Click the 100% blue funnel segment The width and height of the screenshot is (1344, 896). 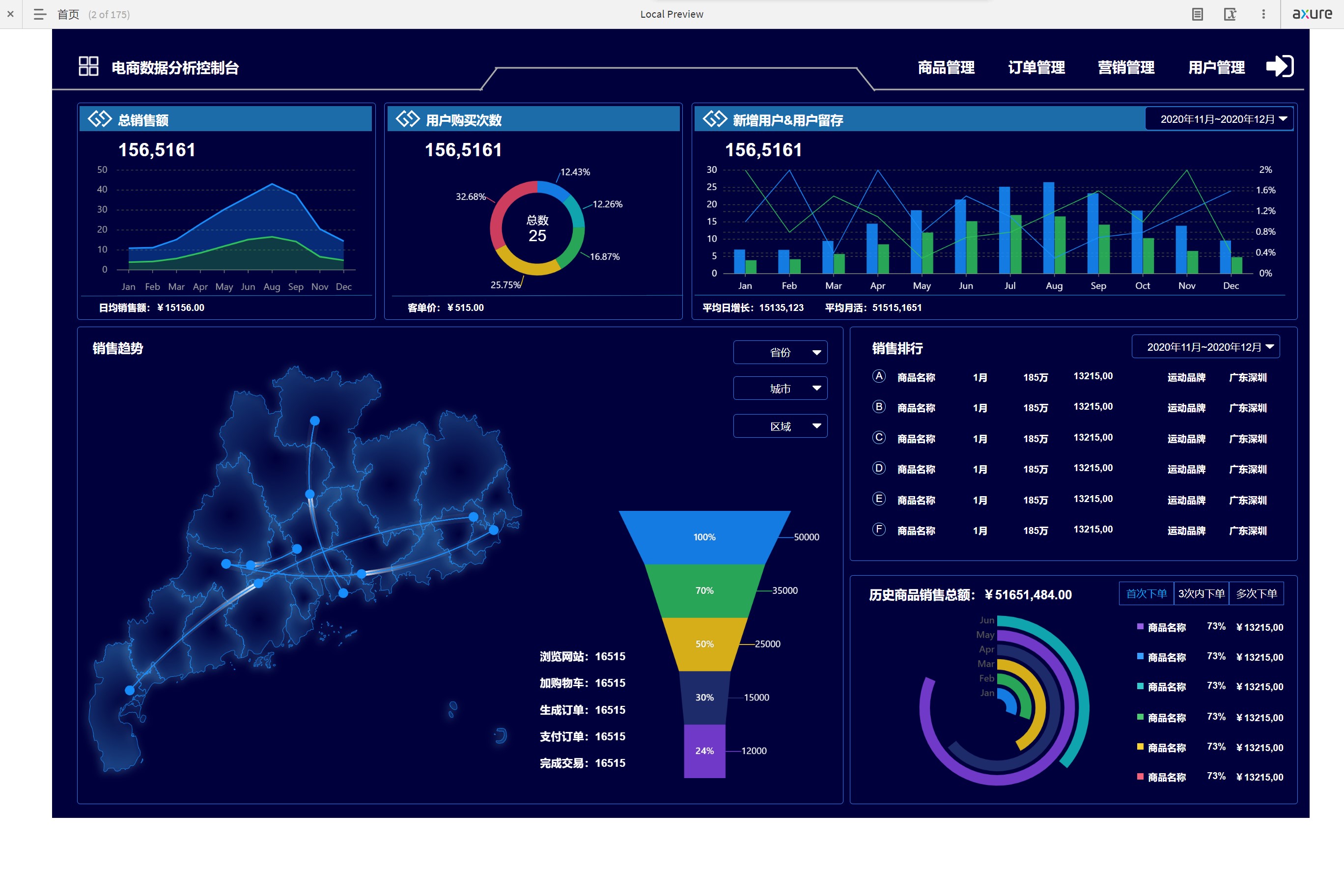[704, 537]
